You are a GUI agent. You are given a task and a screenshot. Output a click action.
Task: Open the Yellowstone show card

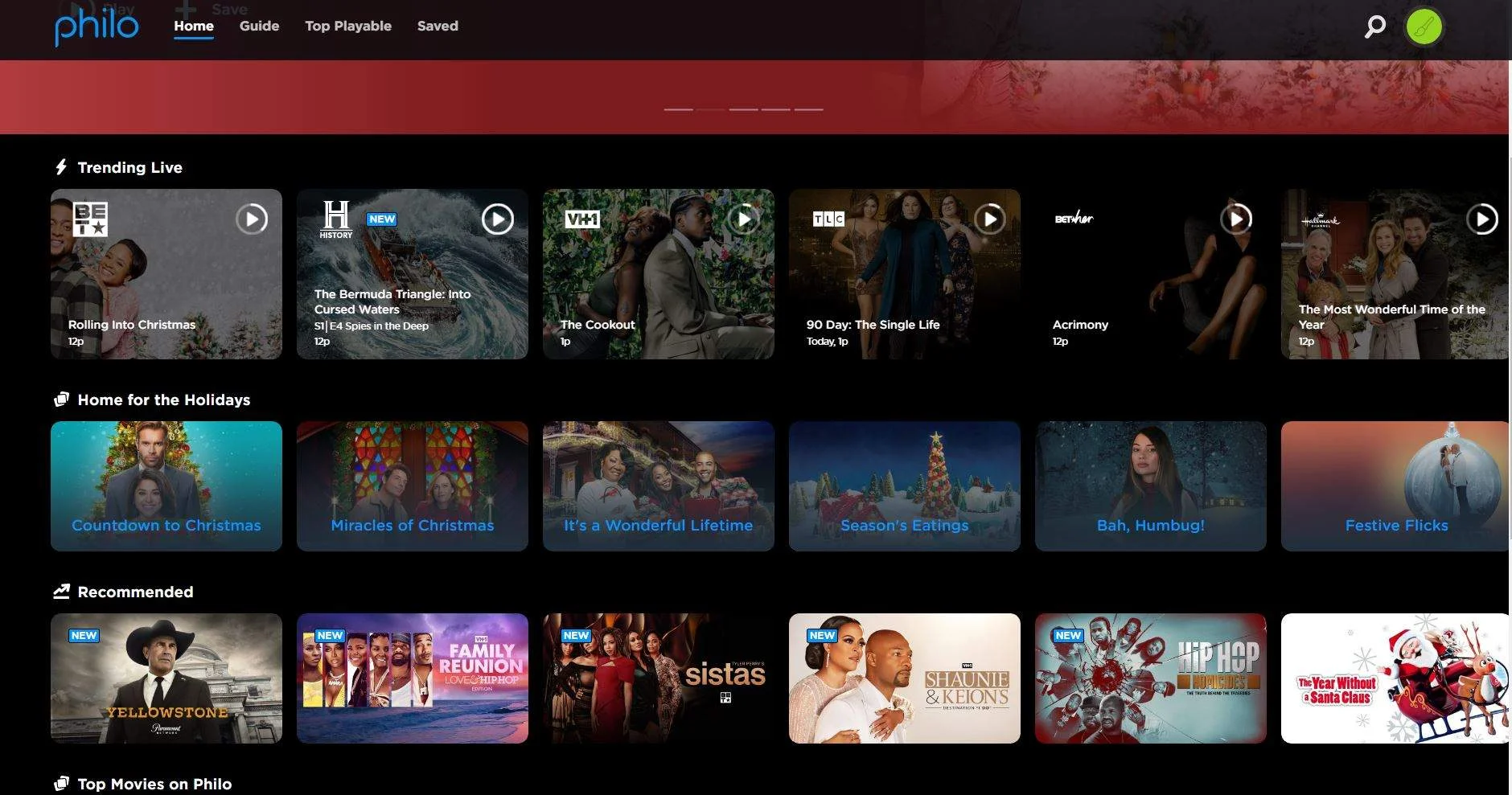(x=166, y=678)
